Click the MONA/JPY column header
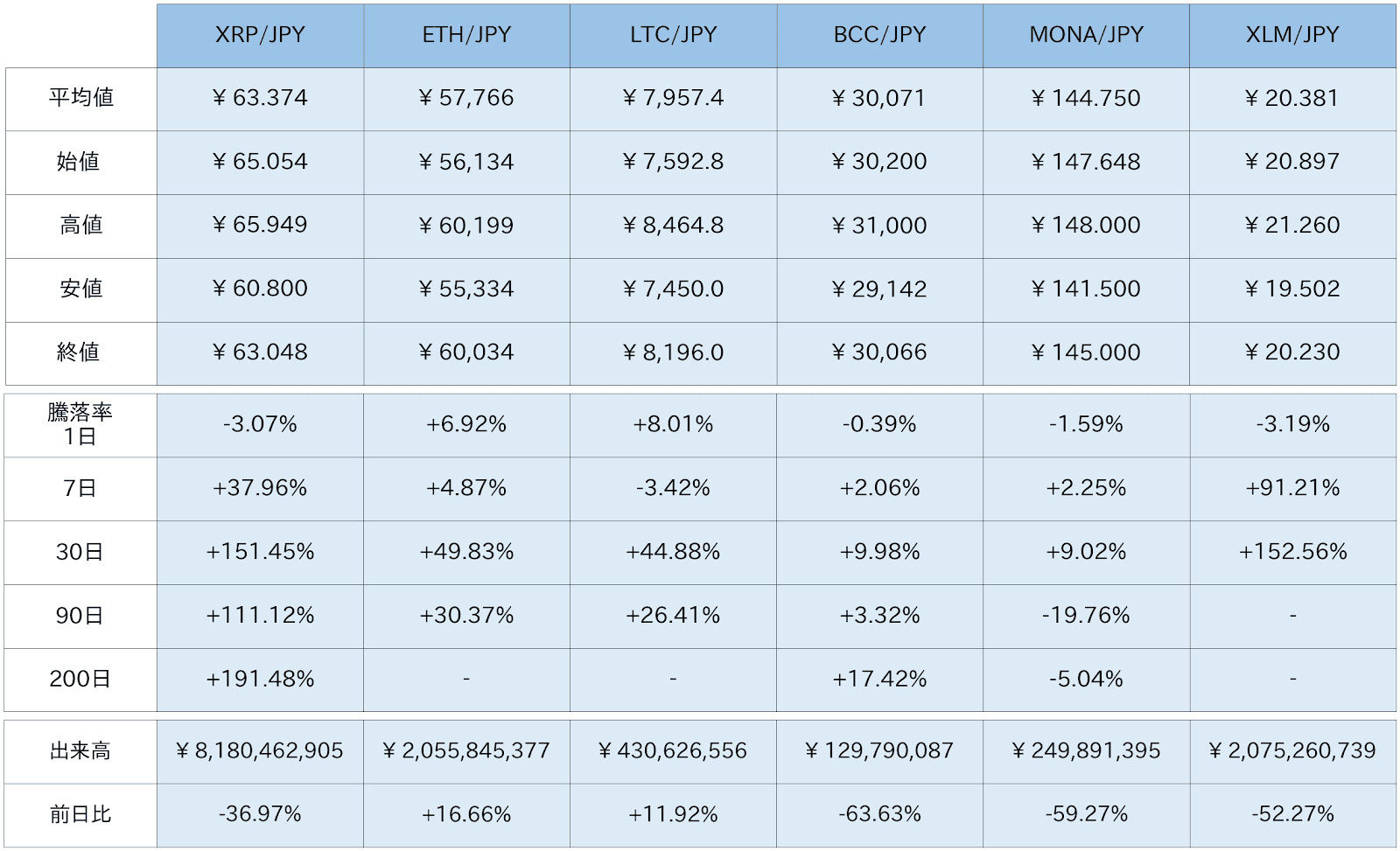This screenshot has width=1400, height=851. (x=1086, y=35)
